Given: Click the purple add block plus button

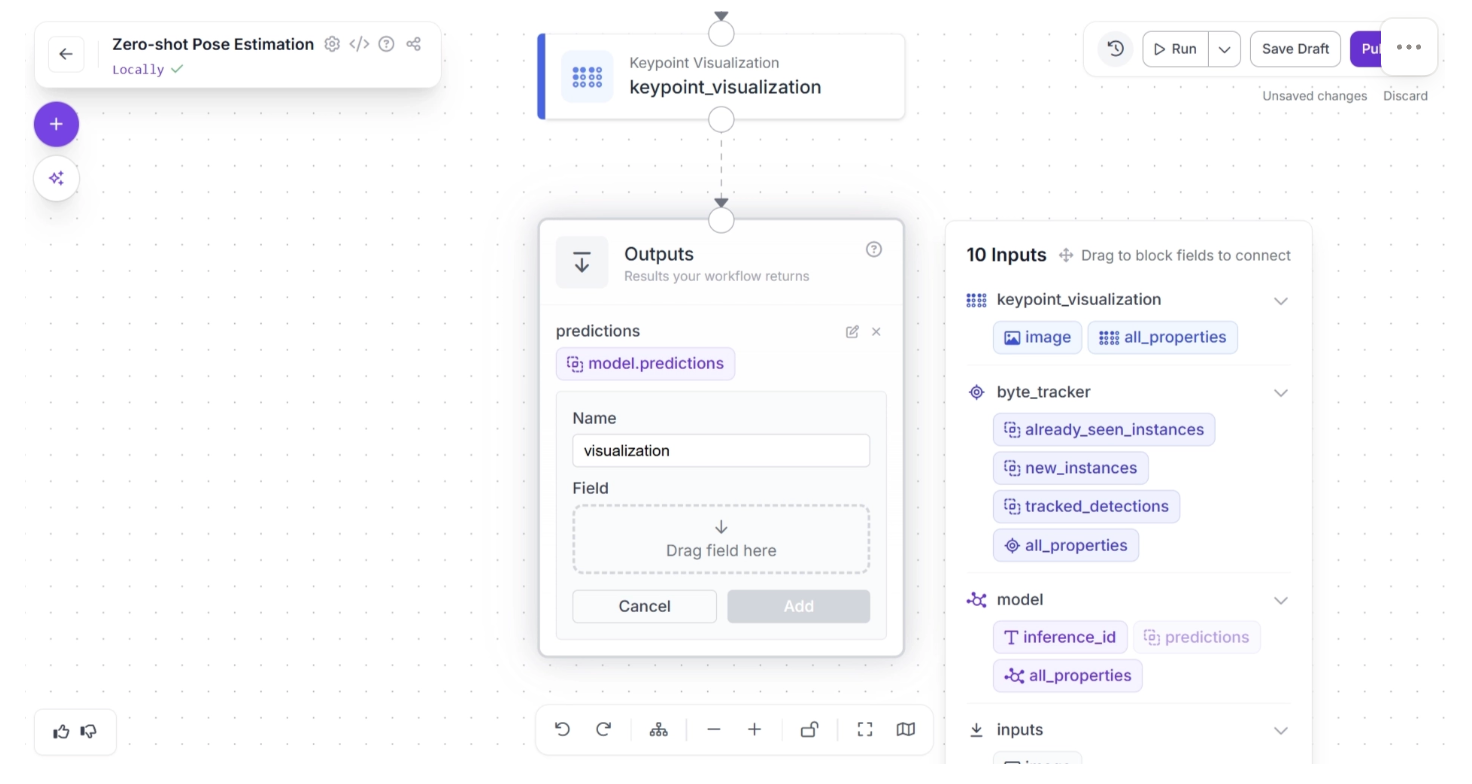Looking at the screenshot, I should pyautogui.click(x=56, y=124).
